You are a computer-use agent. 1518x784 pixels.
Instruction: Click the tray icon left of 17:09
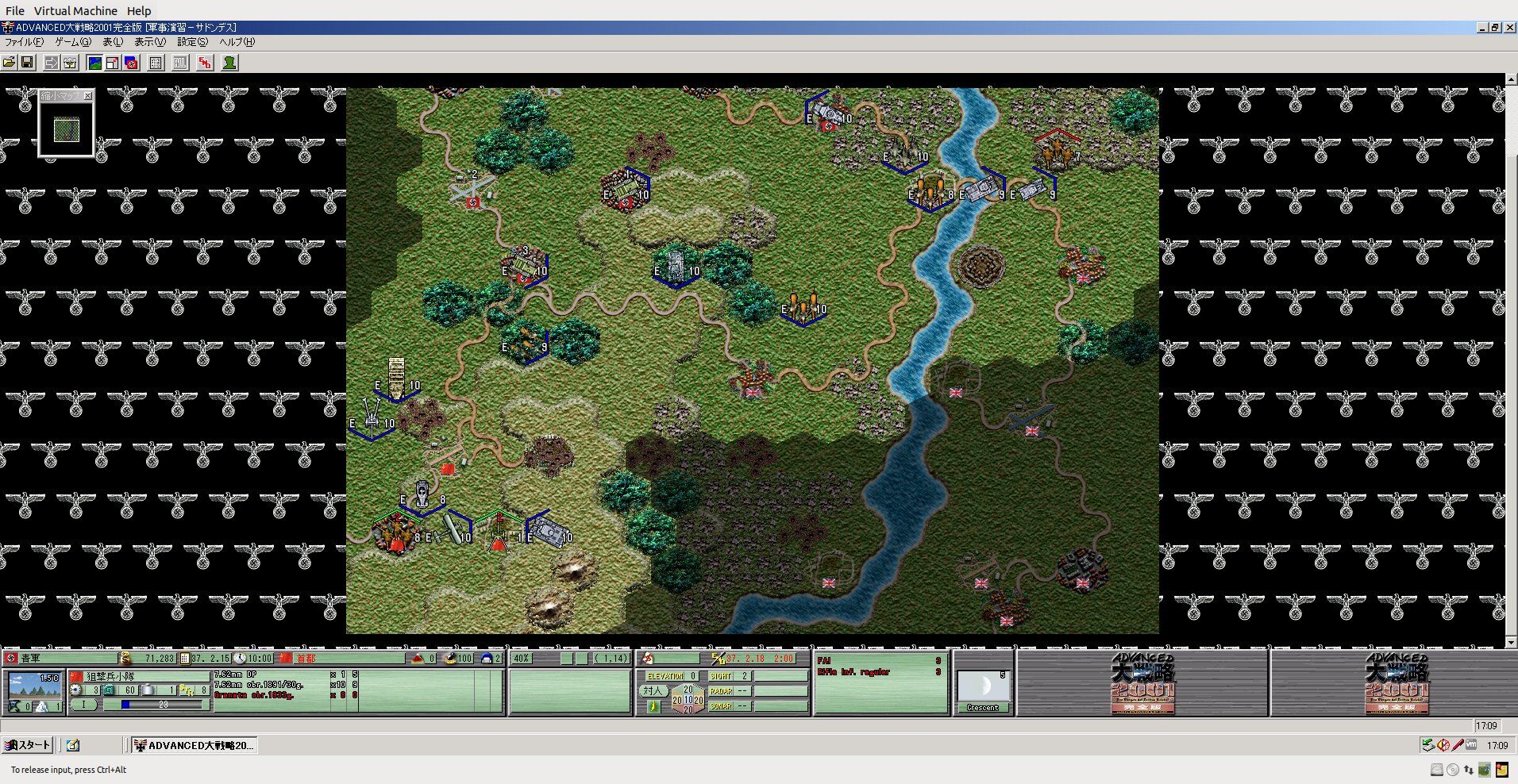click(x=1471, y=745)
